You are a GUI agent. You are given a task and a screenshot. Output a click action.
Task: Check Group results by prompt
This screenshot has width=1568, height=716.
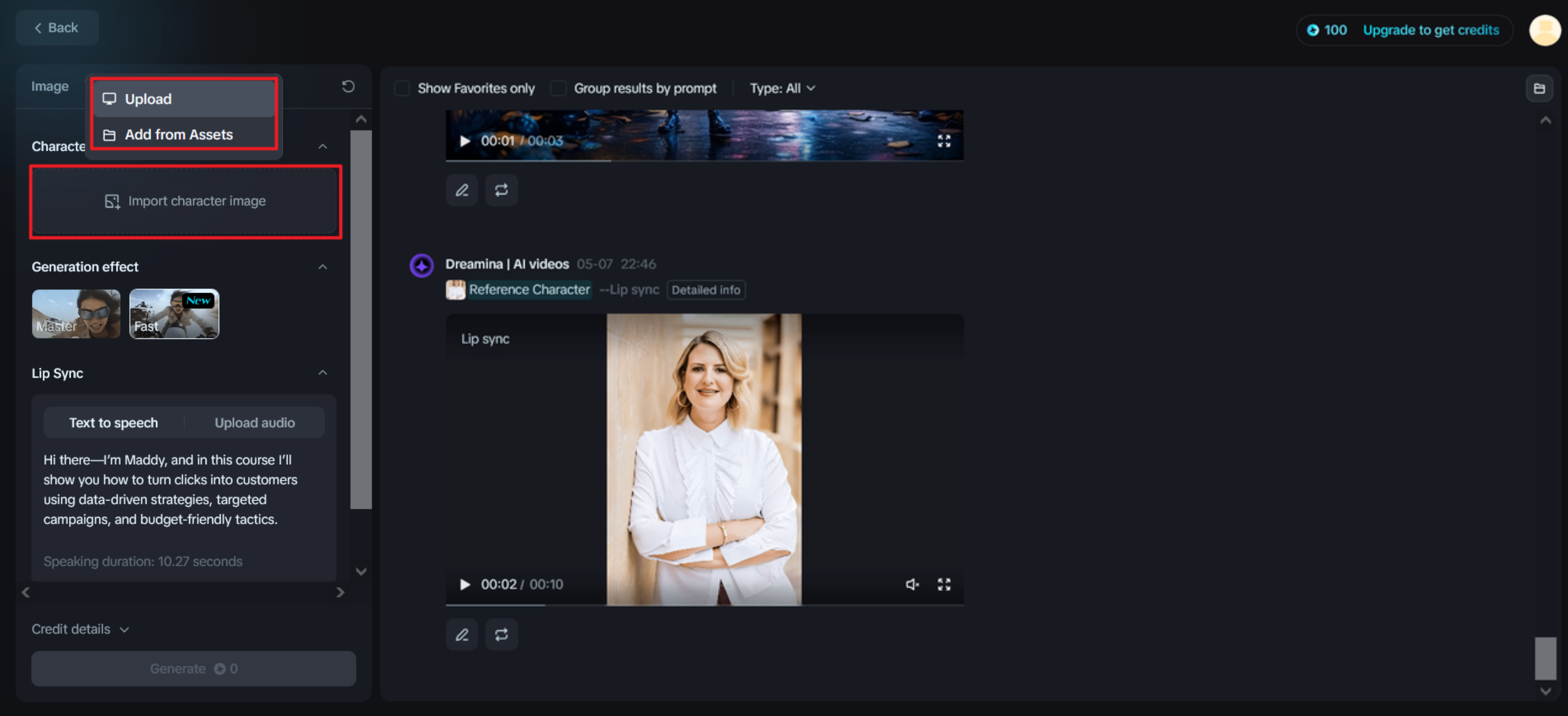click(558, 88)
